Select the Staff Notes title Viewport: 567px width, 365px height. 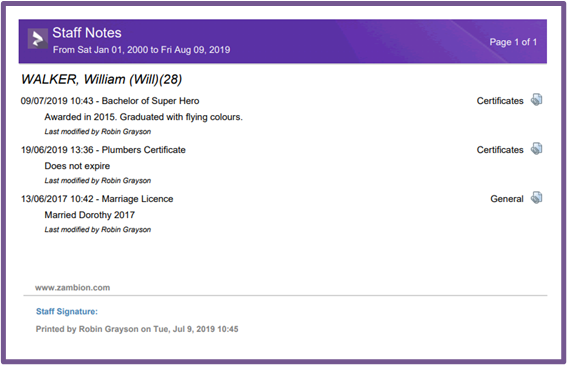[x=87, y=33]
